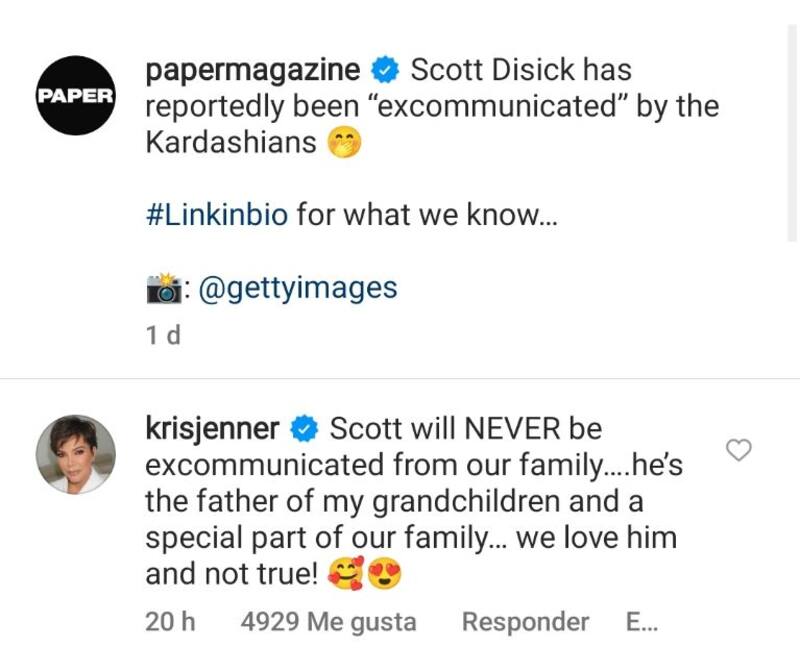Click the krisjenner username

coord(212,429)
